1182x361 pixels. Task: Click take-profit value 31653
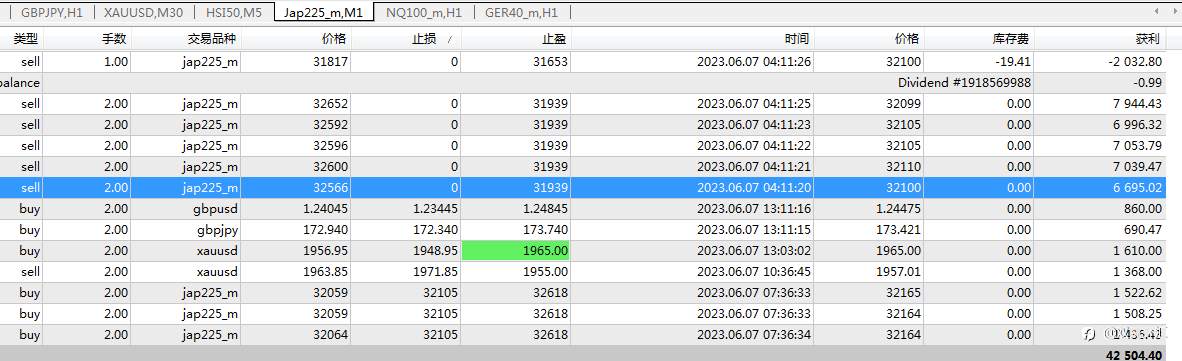pos(550,62)
